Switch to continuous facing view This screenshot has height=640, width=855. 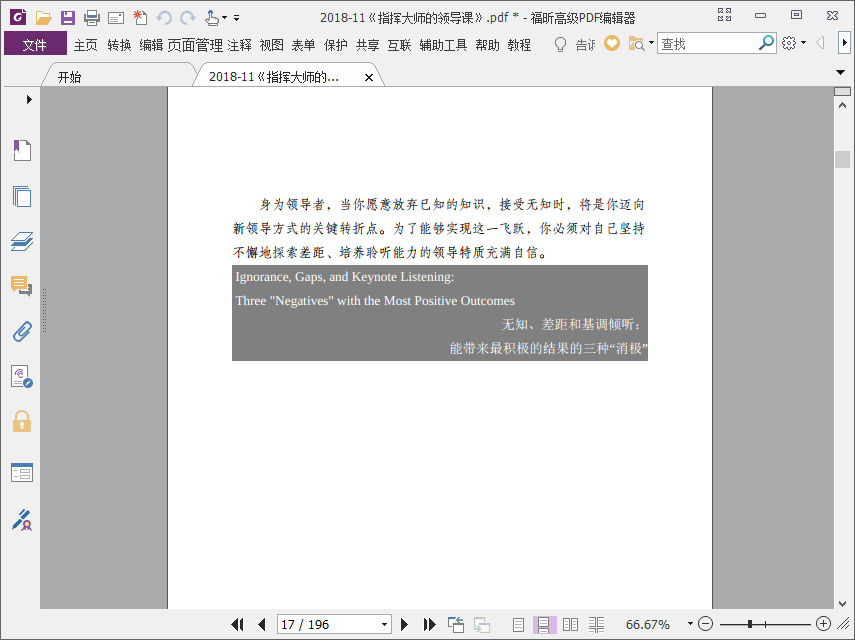pos(596,625)
